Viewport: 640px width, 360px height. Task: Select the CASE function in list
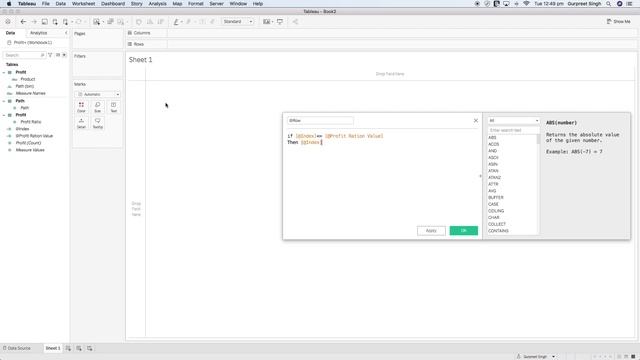coord(493,204)
